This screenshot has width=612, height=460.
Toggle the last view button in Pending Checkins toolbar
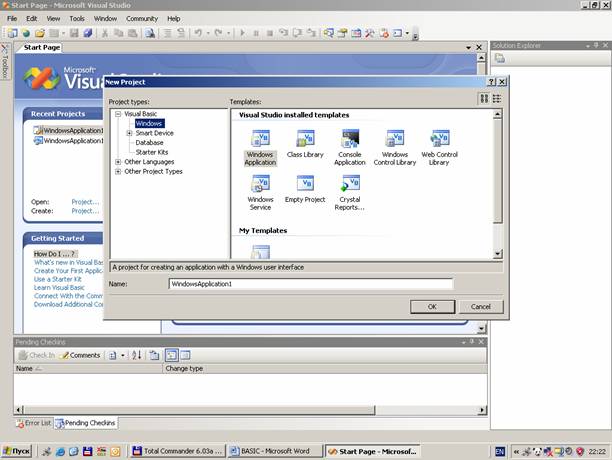[185, 355]
